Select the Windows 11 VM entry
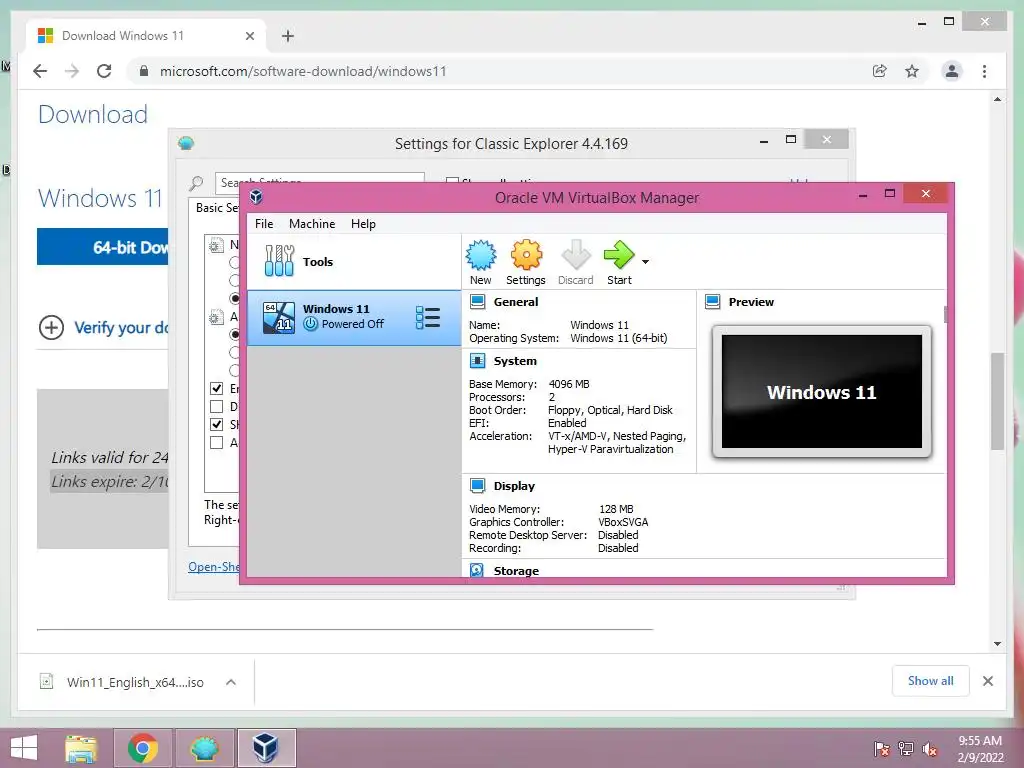The height and width of the screenshot is (768, 1024). (x=354, y=317)
